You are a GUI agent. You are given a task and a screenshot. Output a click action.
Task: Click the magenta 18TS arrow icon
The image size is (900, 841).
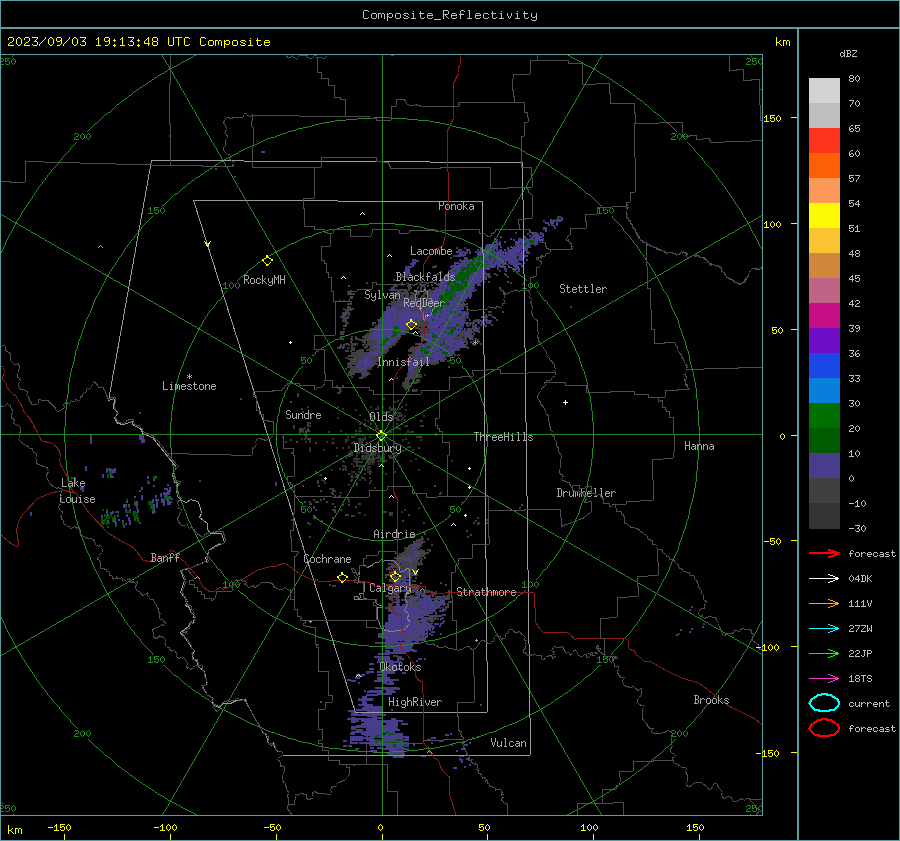point(824,679)
